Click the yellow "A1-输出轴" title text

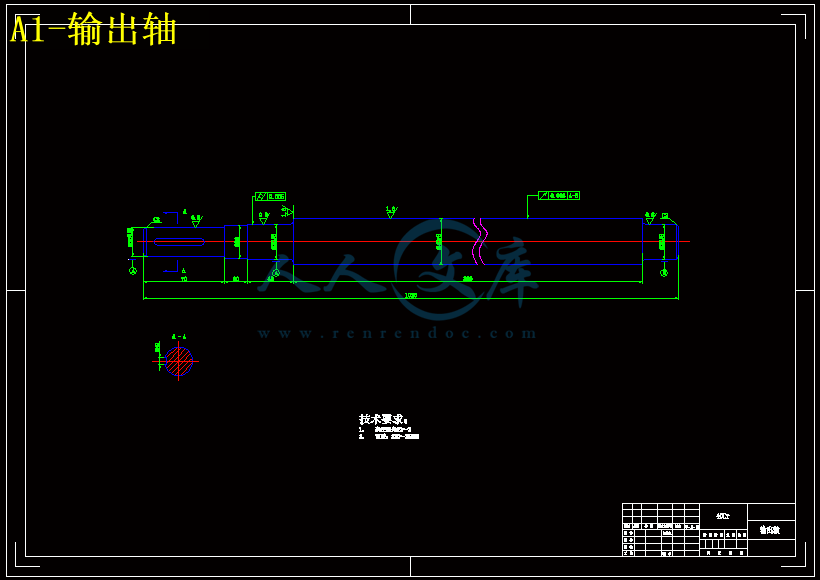(93, 30)
